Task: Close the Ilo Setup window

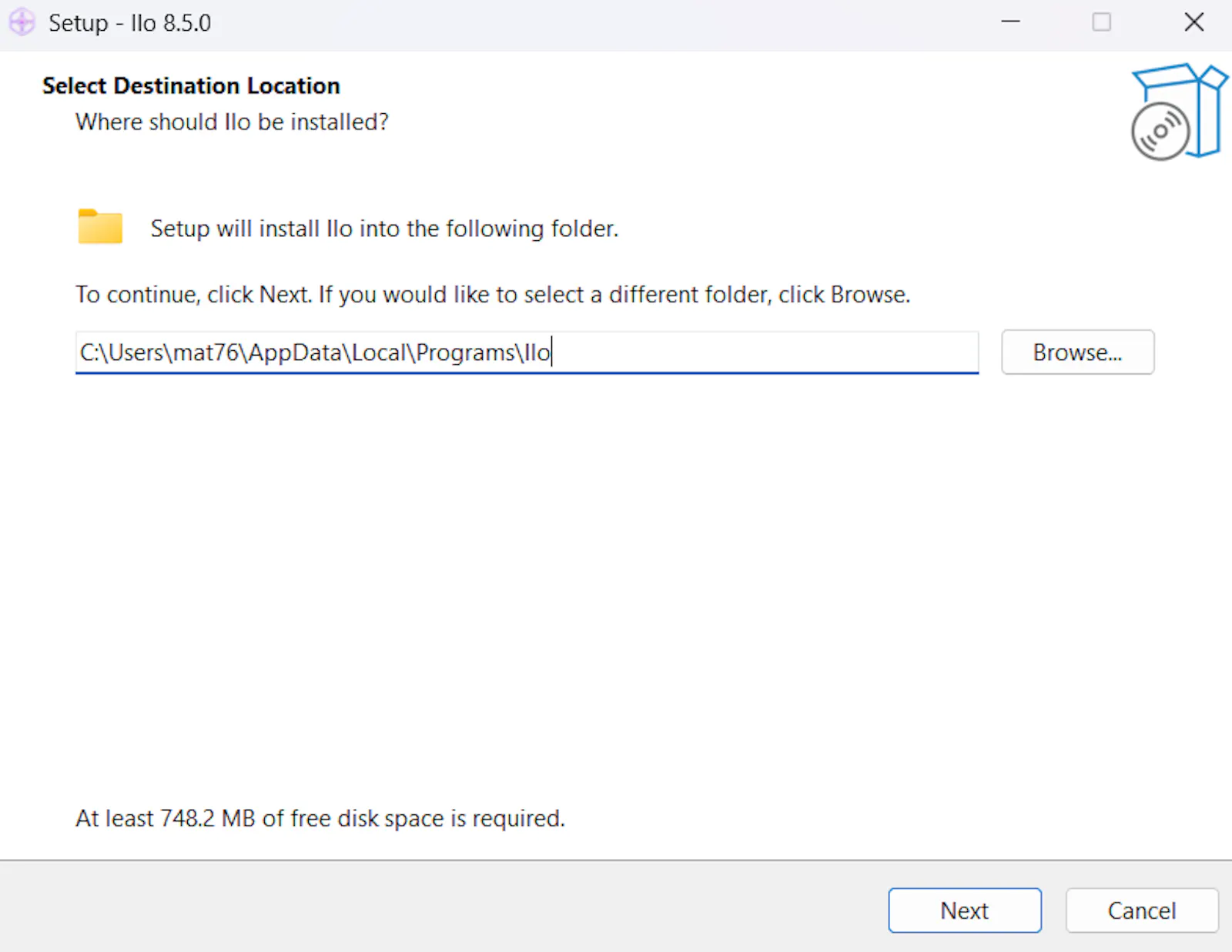Action: 1193,22
